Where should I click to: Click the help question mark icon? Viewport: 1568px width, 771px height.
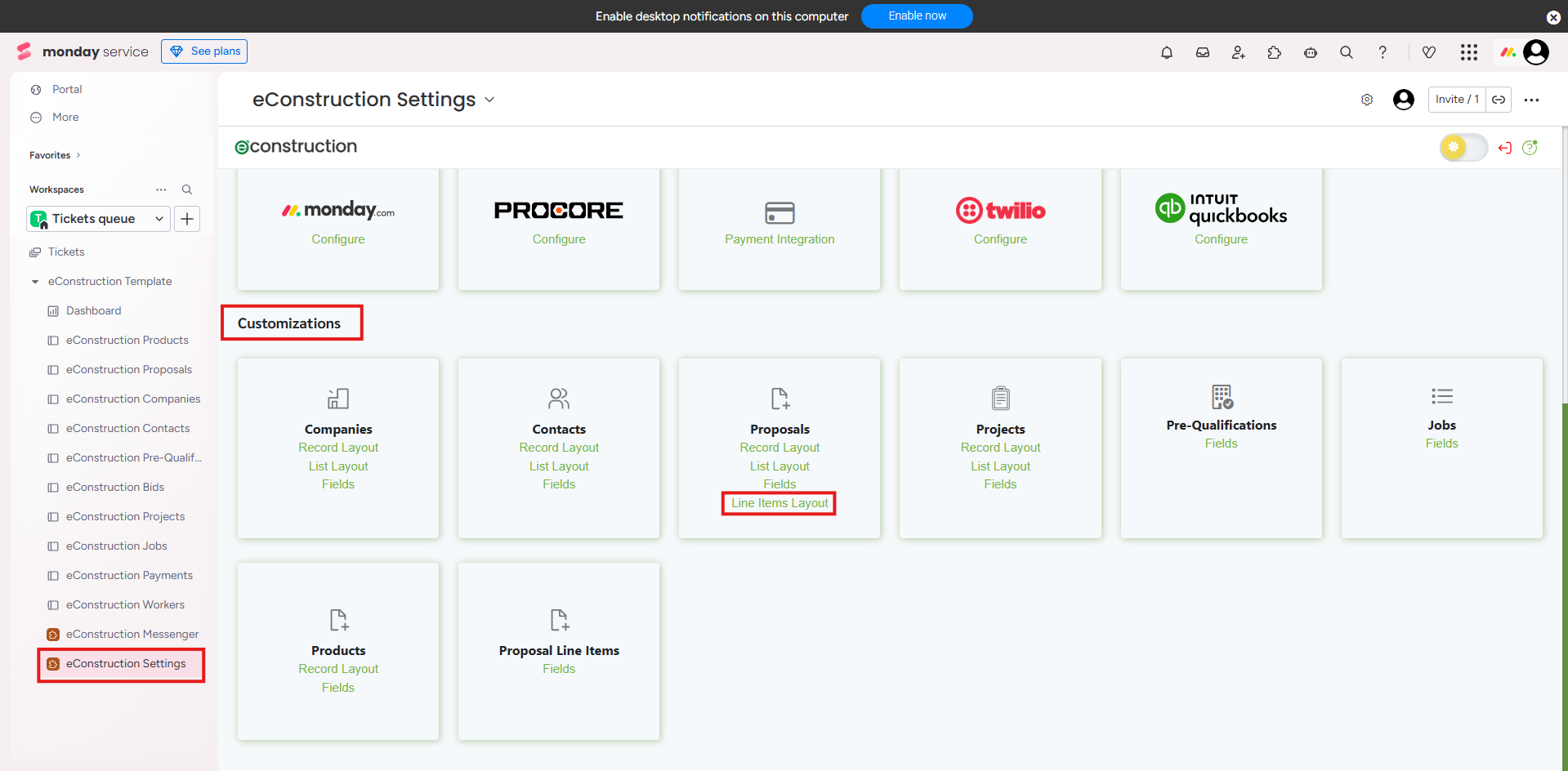pos(1383,52)
